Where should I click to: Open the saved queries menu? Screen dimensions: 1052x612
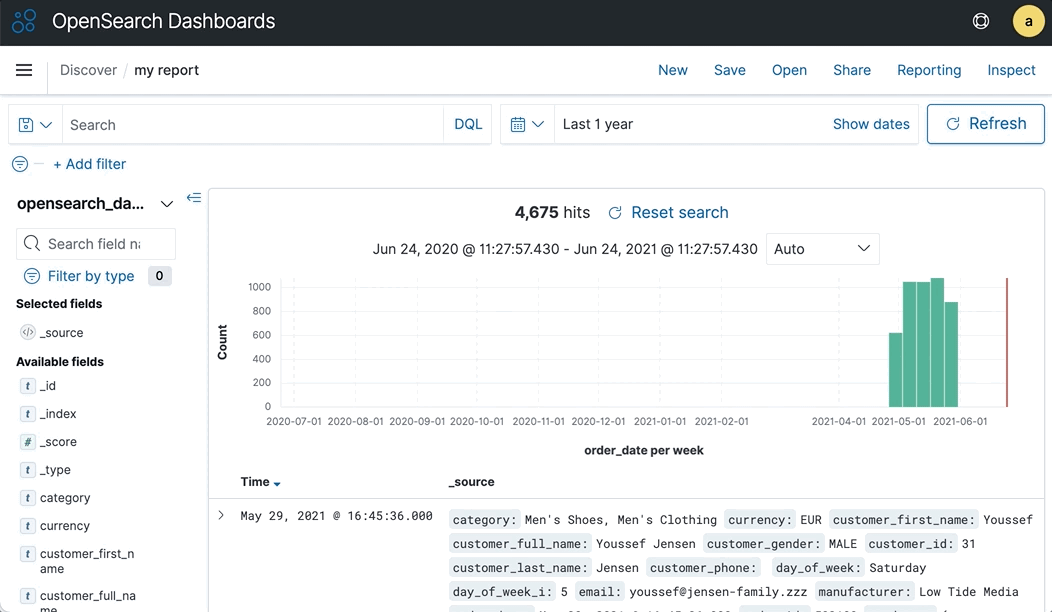click(36, 125)
